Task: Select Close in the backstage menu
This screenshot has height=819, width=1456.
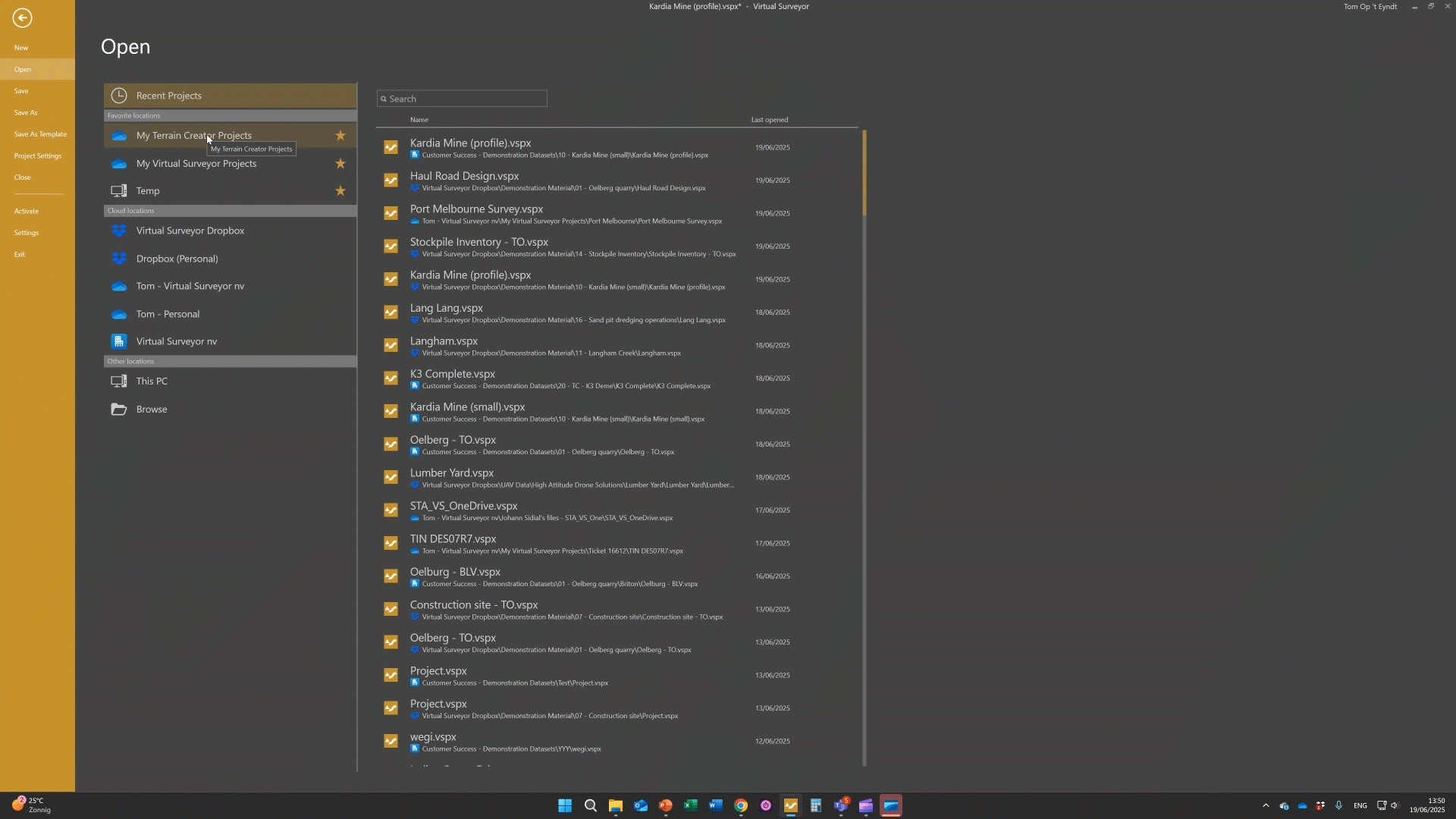Action: point(37,177)
